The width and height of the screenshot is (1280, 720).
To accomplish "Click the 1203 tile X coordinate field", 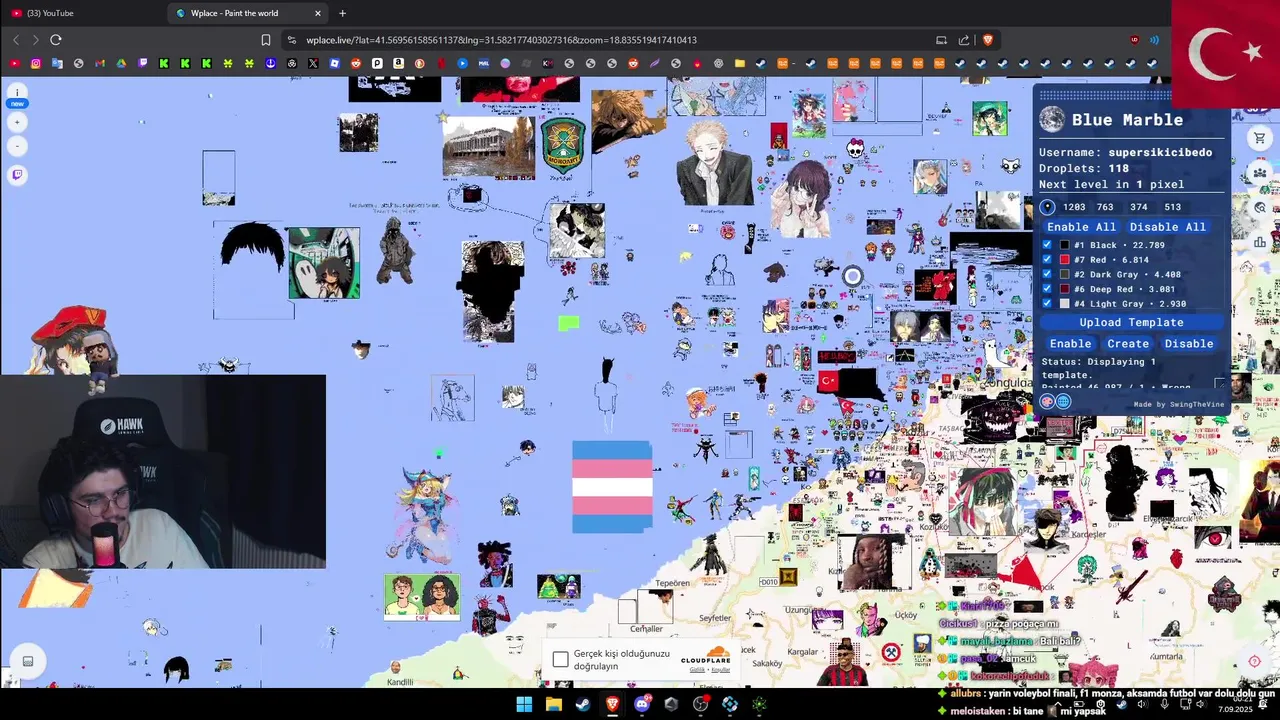I will point(1074,207).
